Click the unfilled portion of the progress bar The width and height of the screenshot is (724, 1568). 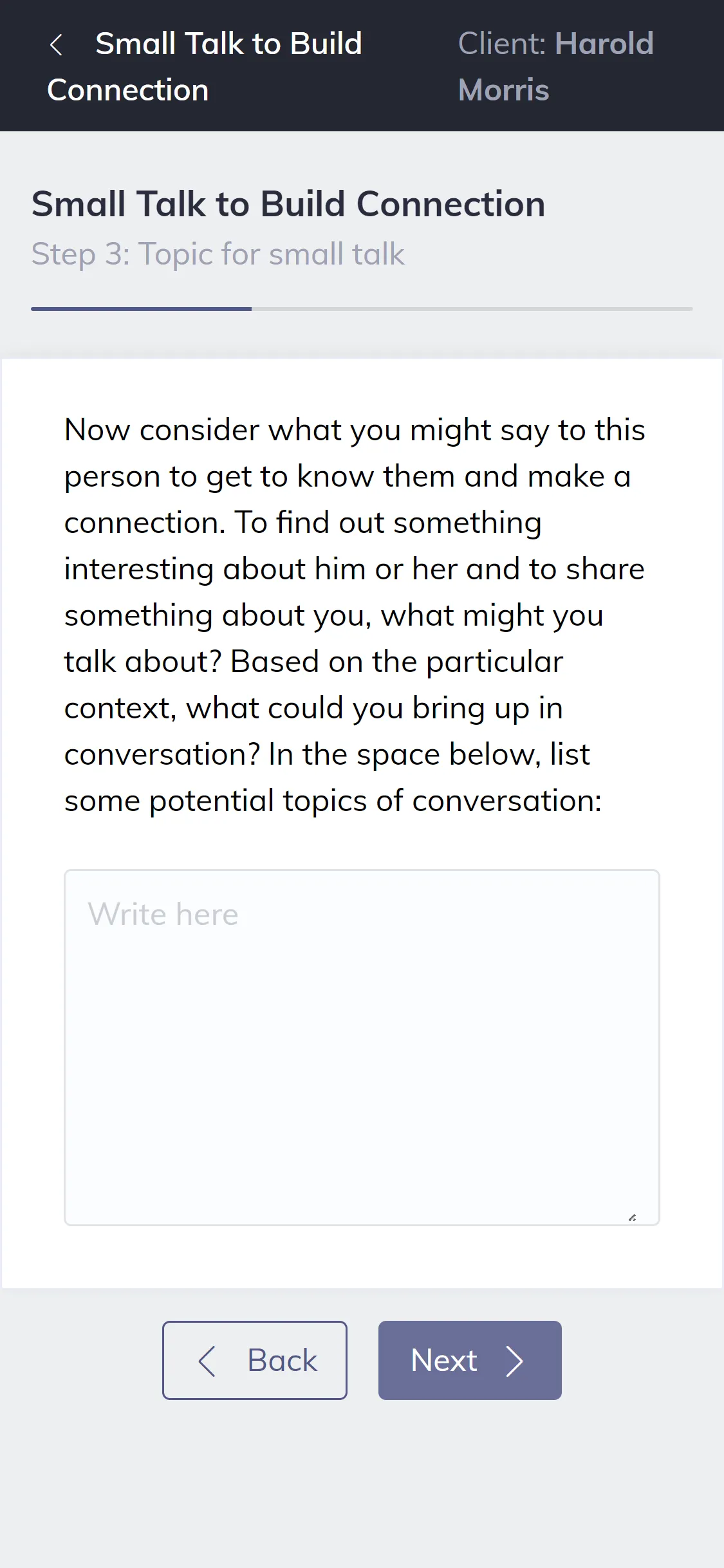(472, 309)
